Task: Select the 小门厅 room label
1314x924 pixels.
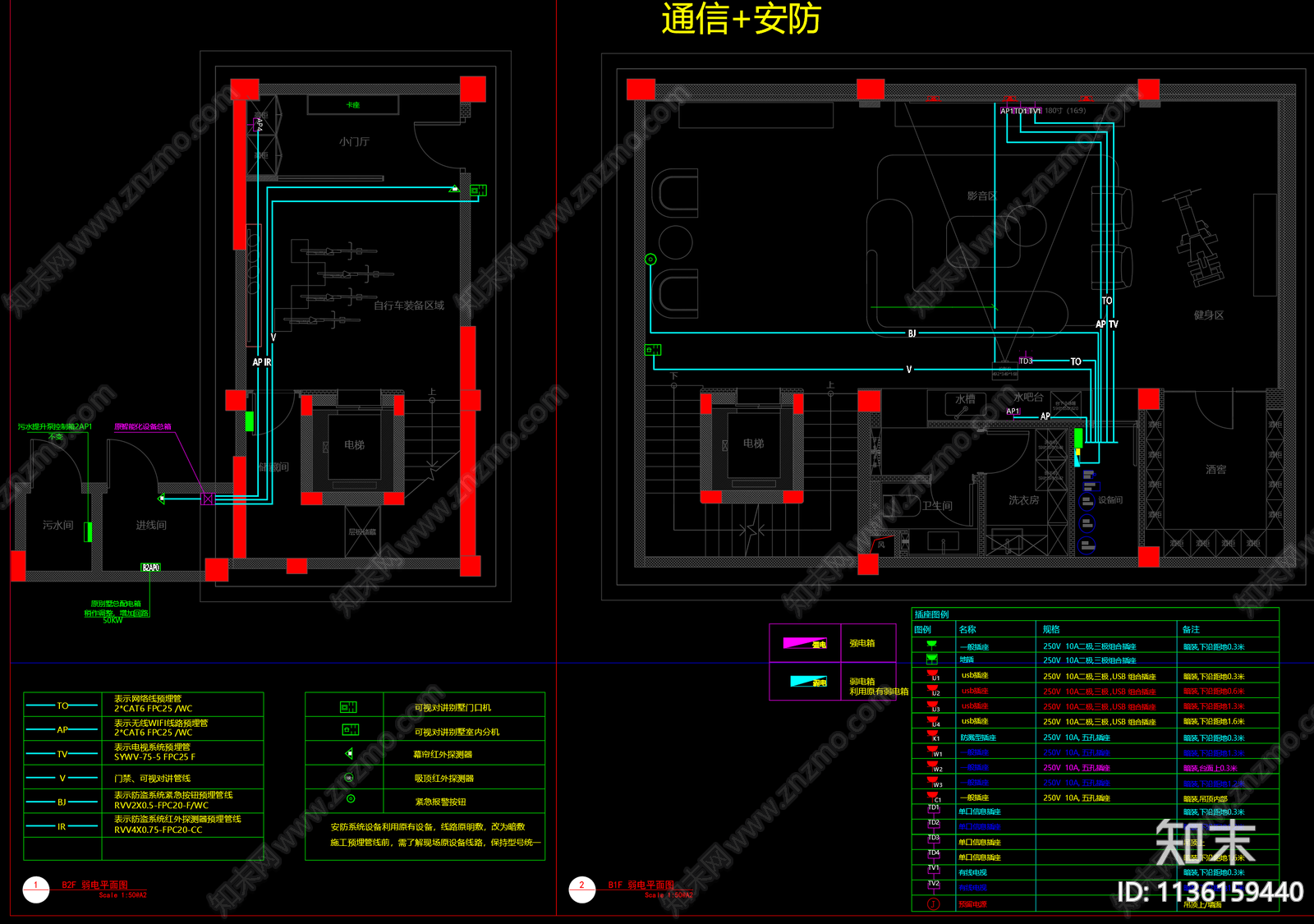Action: (x=354, y=142)
